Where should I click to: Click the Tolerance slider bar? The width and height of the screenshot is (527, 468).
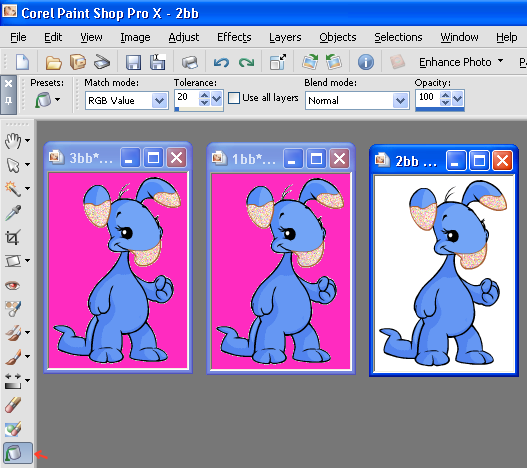click(x=199, y=109)
